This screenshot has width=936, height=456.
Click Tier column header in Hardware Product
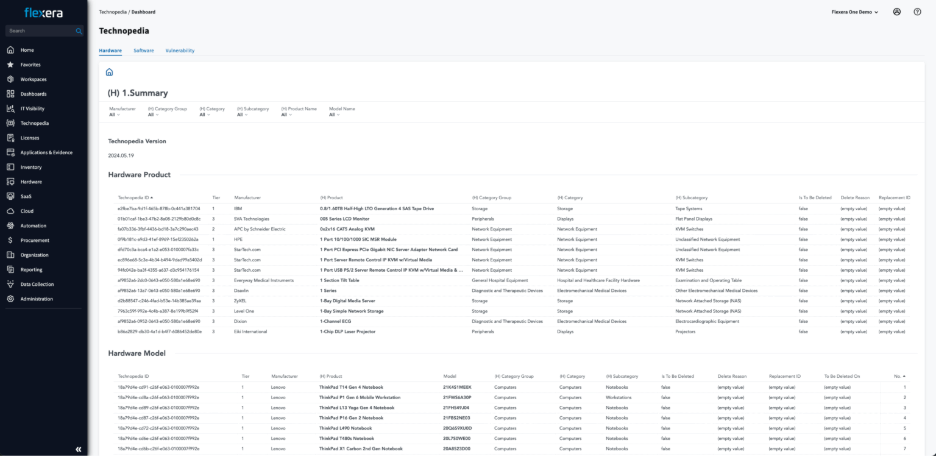(x=216, y=197)
